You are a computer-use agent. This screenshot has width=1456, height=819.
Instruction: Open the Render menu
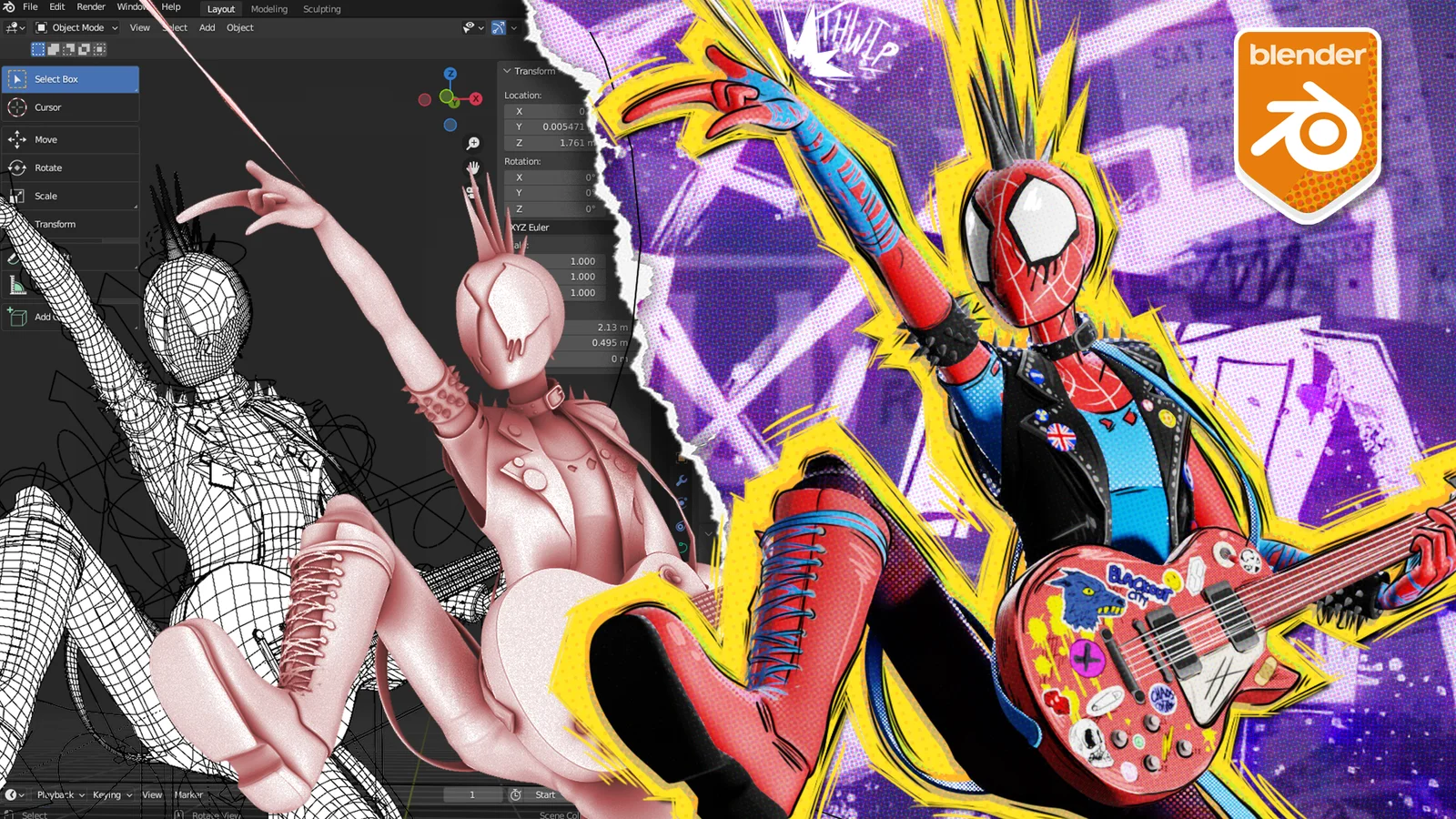(x=91, y=7)
